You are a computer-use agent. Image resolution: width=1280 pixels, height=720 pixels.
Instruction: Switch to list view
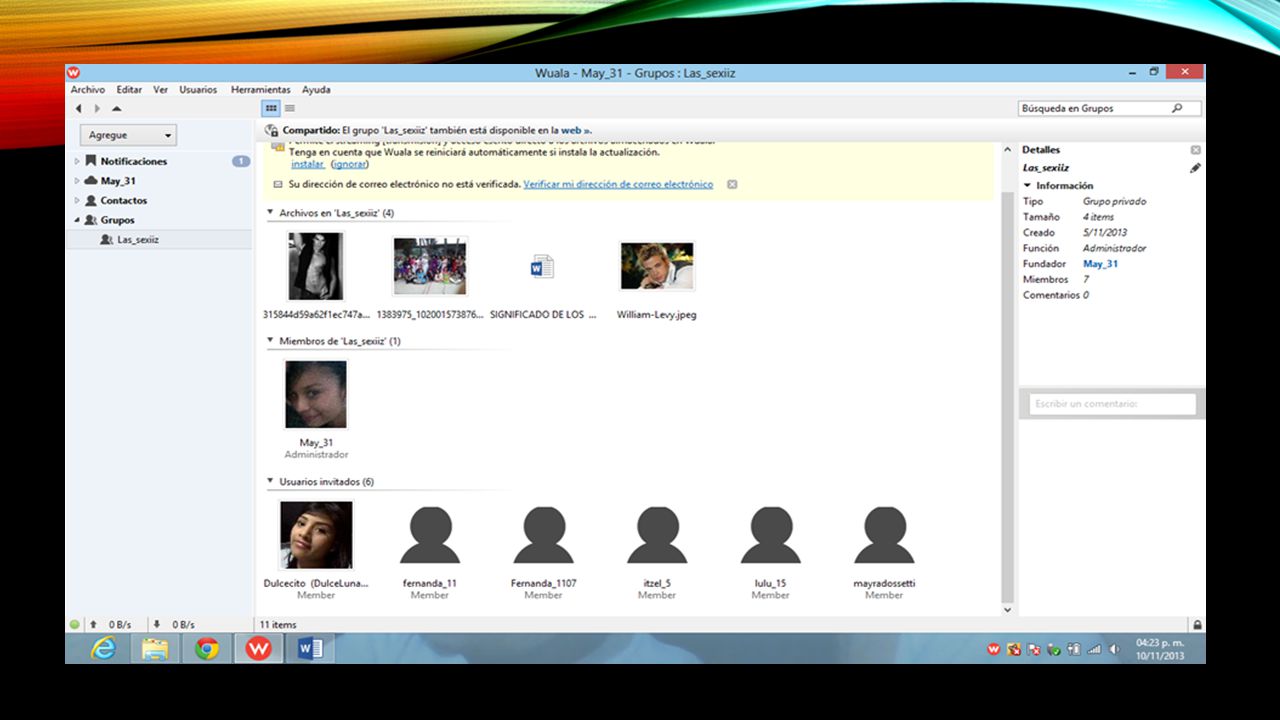point(289,108)
